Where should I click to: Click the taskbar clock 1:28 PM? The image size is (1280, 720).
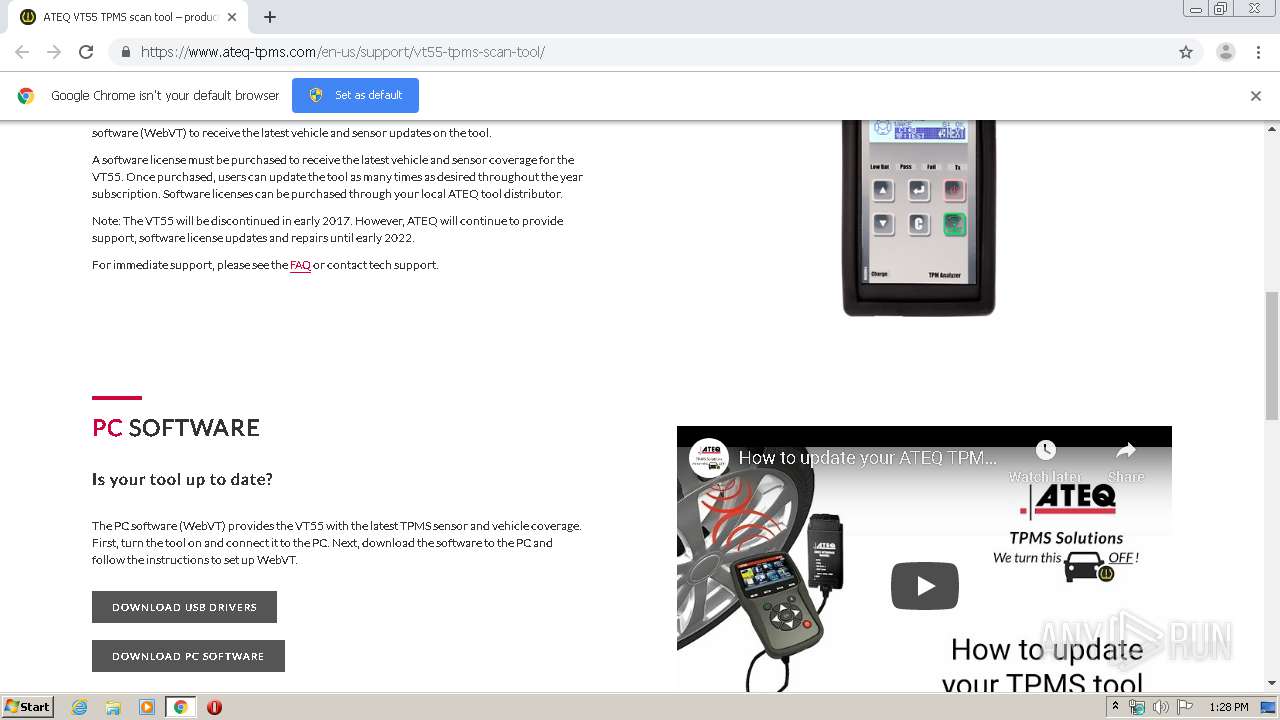[x=1228, y=707]
